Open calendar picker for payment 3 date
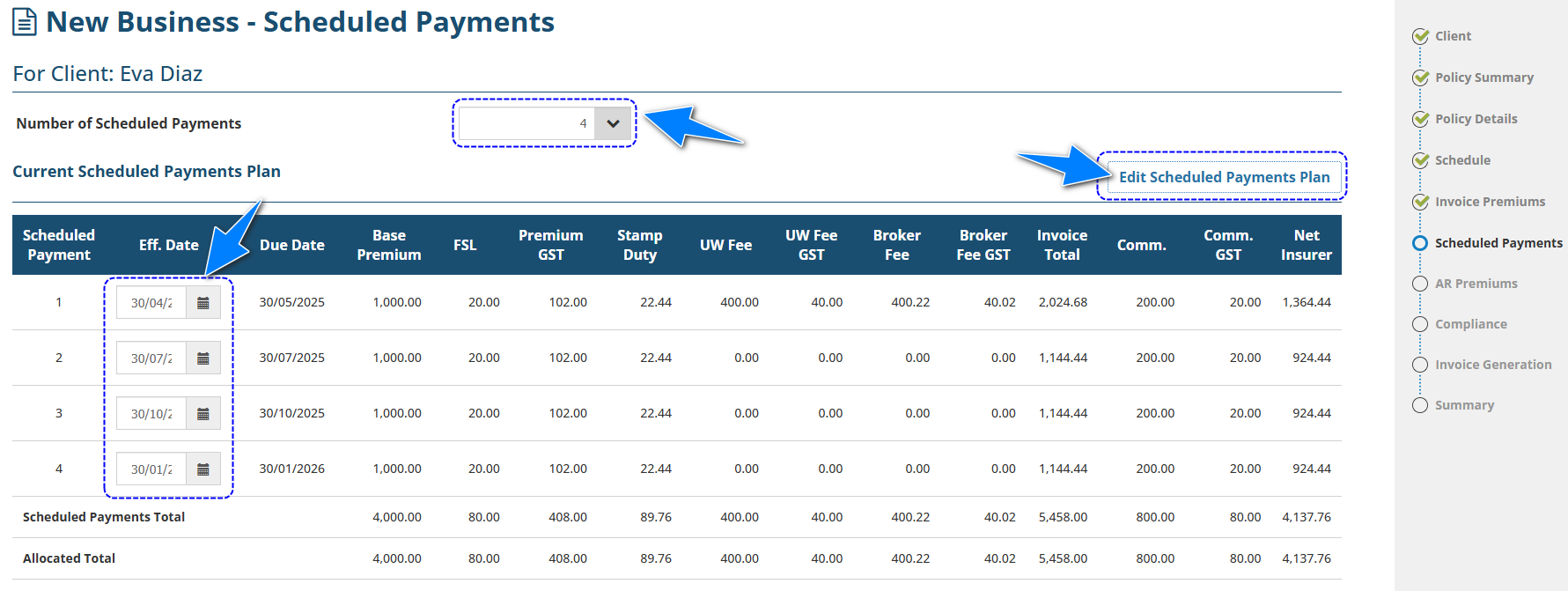The height and width of the screenshot is (591, 1568). (x=203, y=414)
